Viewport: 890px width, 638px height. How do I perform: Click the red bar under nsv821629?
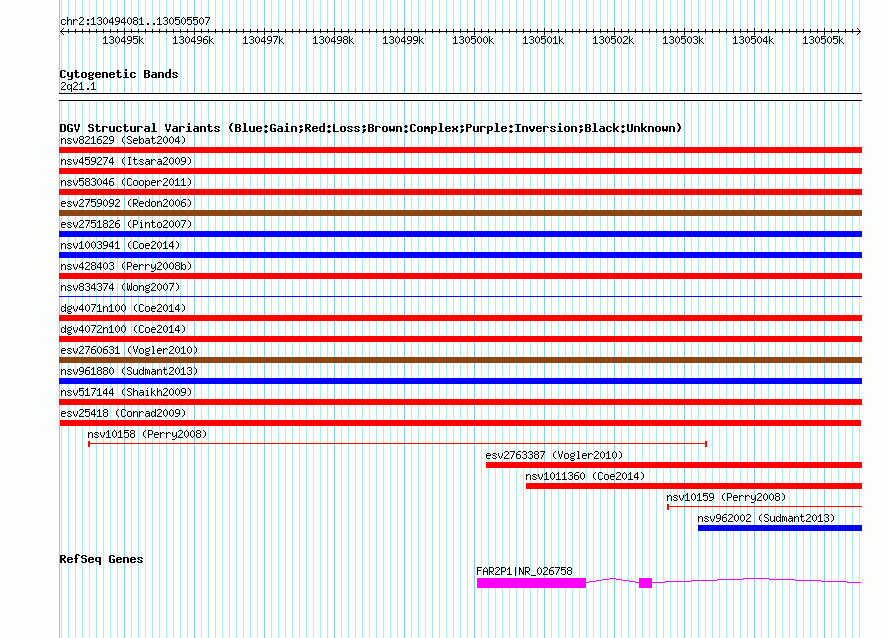pyautogui.click(x=460, y=150)
